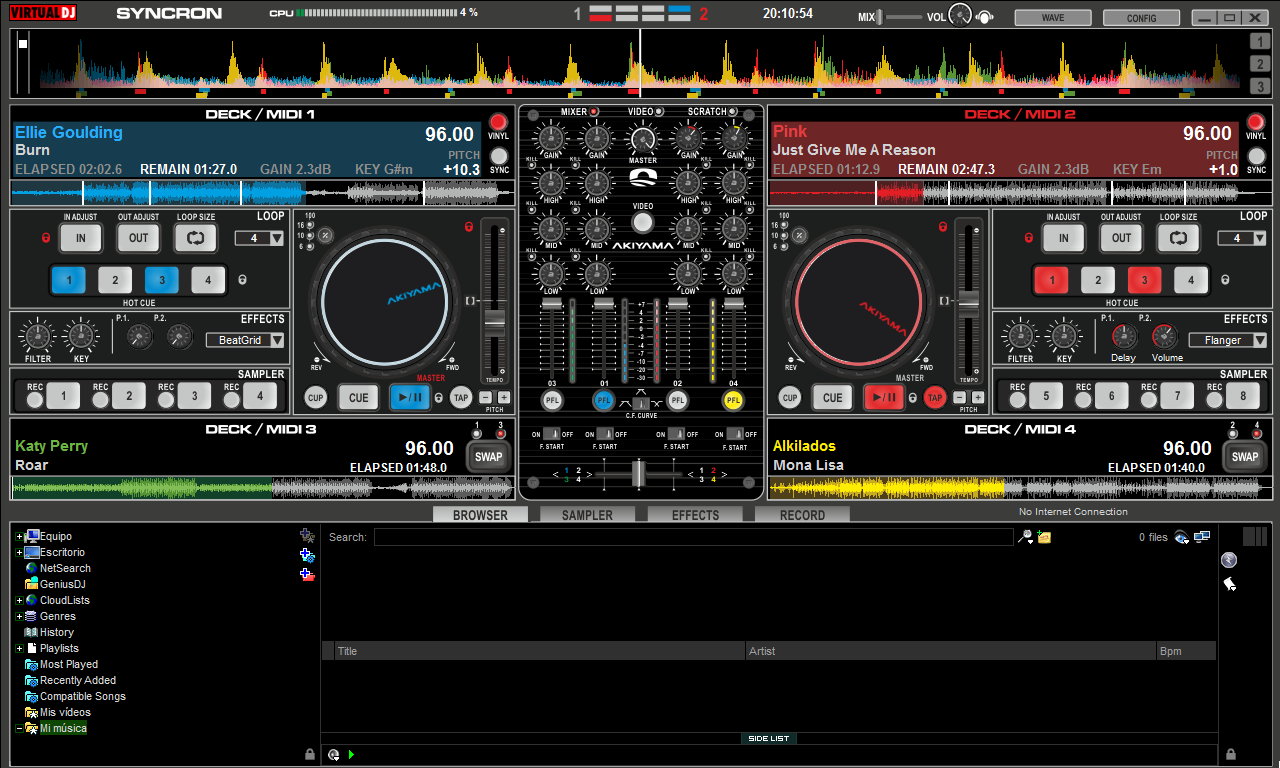The width and height of the screenshot is (1280, 768).
Task: Sort the file list by Artist column
Action: [x=950, y=651]
